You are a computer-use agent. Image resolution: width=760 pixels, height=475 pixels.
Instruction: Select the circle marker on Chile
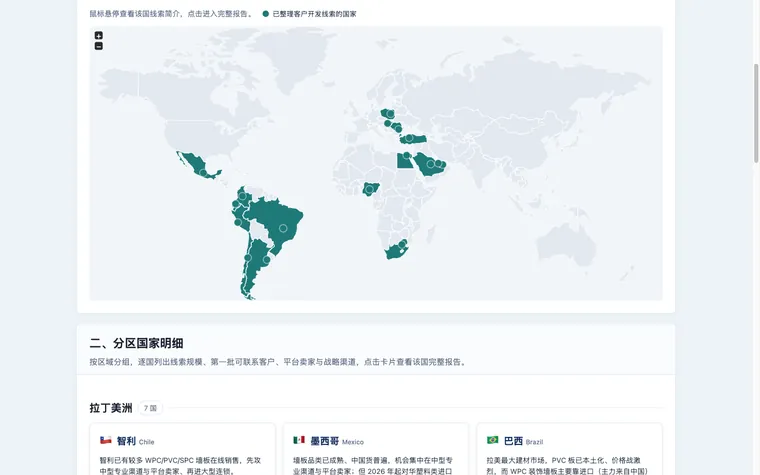click(x=247, y=258)
